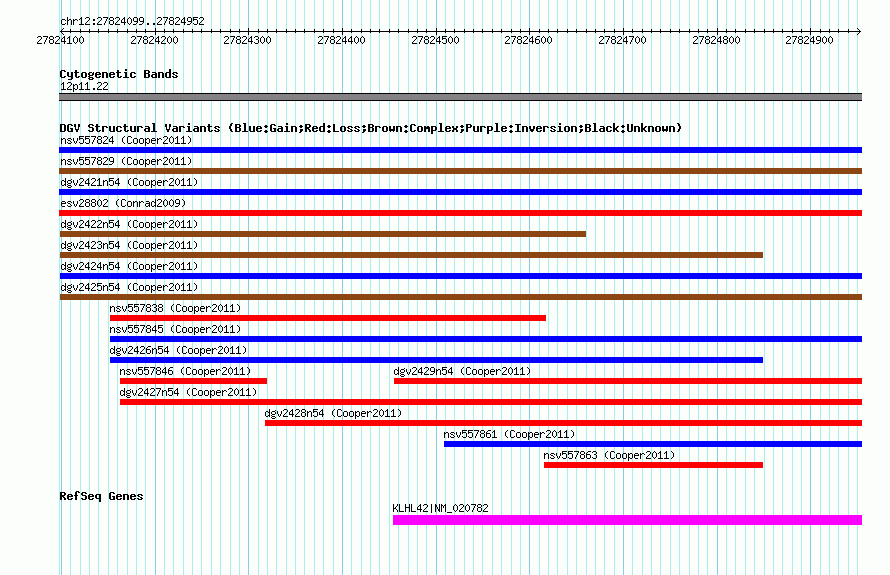The image size is (890, 575).
Task: Open the dgv2425n54 (Cooper2011) label
Action: [129, 287]
